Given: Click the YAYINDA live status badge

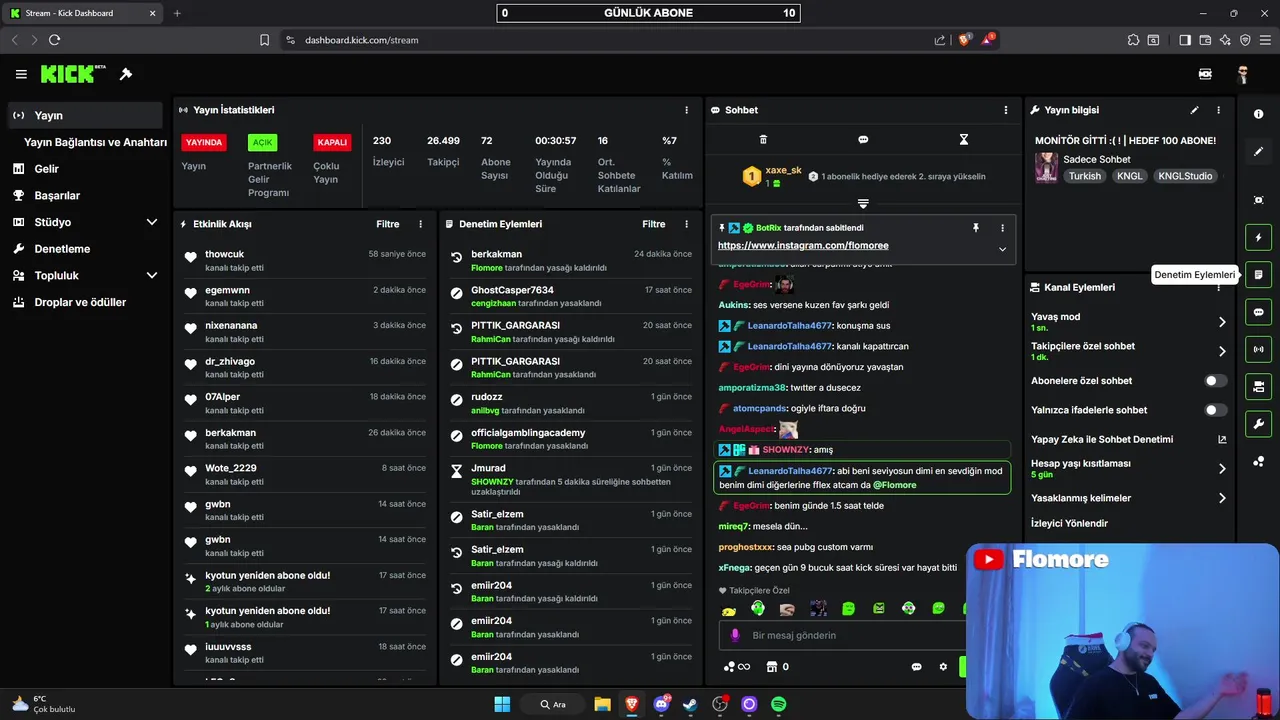Looking at the screenshot, I should pyautogui.click(x=204, y=142).
